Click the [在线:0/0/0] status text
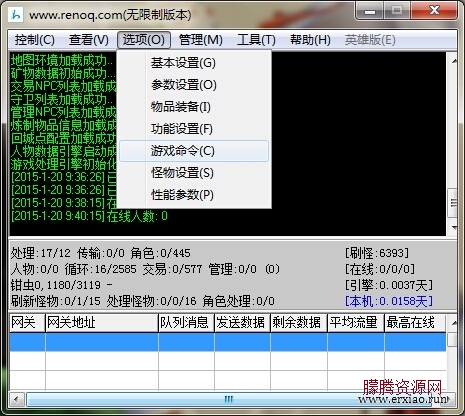The image size is (465, 416). (380, 269)
